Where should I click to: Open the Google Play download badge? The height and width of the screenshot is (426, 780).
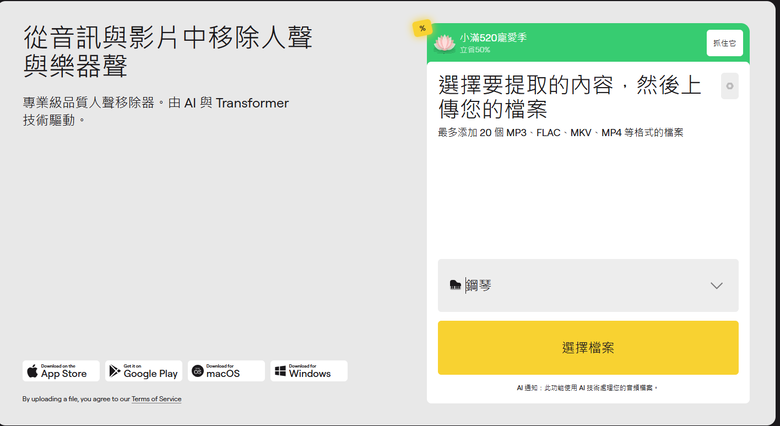(143, 371)
